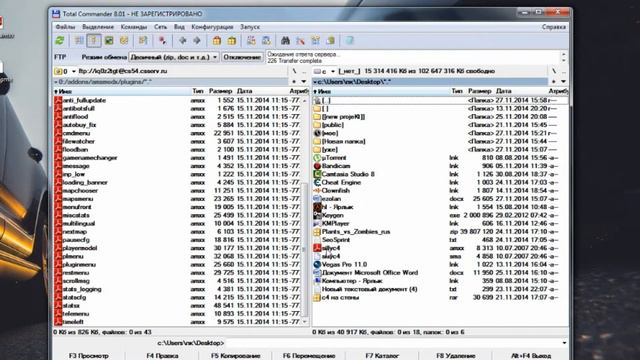Click left panel favorites asterisk button
640x360 pixels.
pyautogui.click(x=294, y=82)
